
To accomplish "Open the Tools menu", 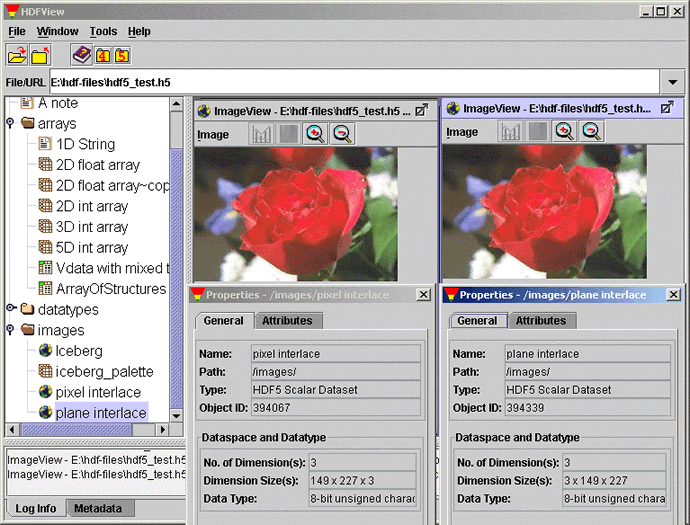I will (x=103, y=32).
